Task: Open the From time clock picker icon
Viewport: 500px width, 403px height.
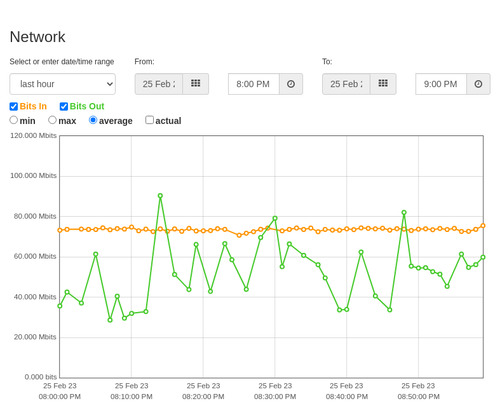Action: (291, 84)
